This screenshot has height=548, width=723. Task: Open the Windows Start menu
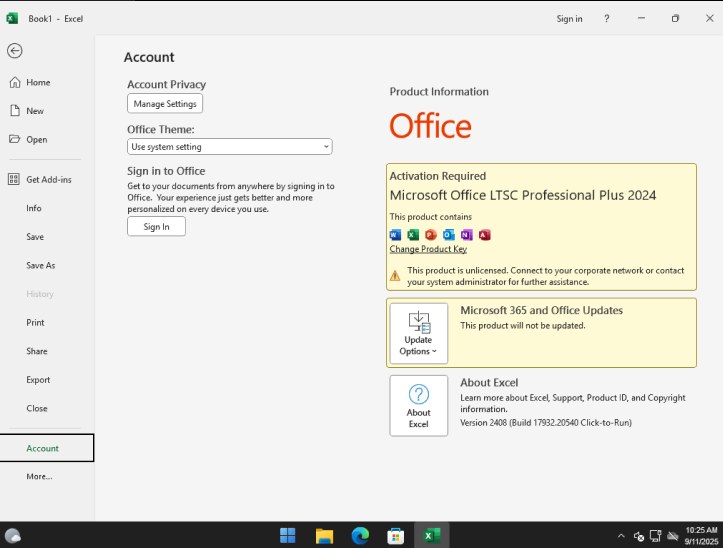click(288, 536)
